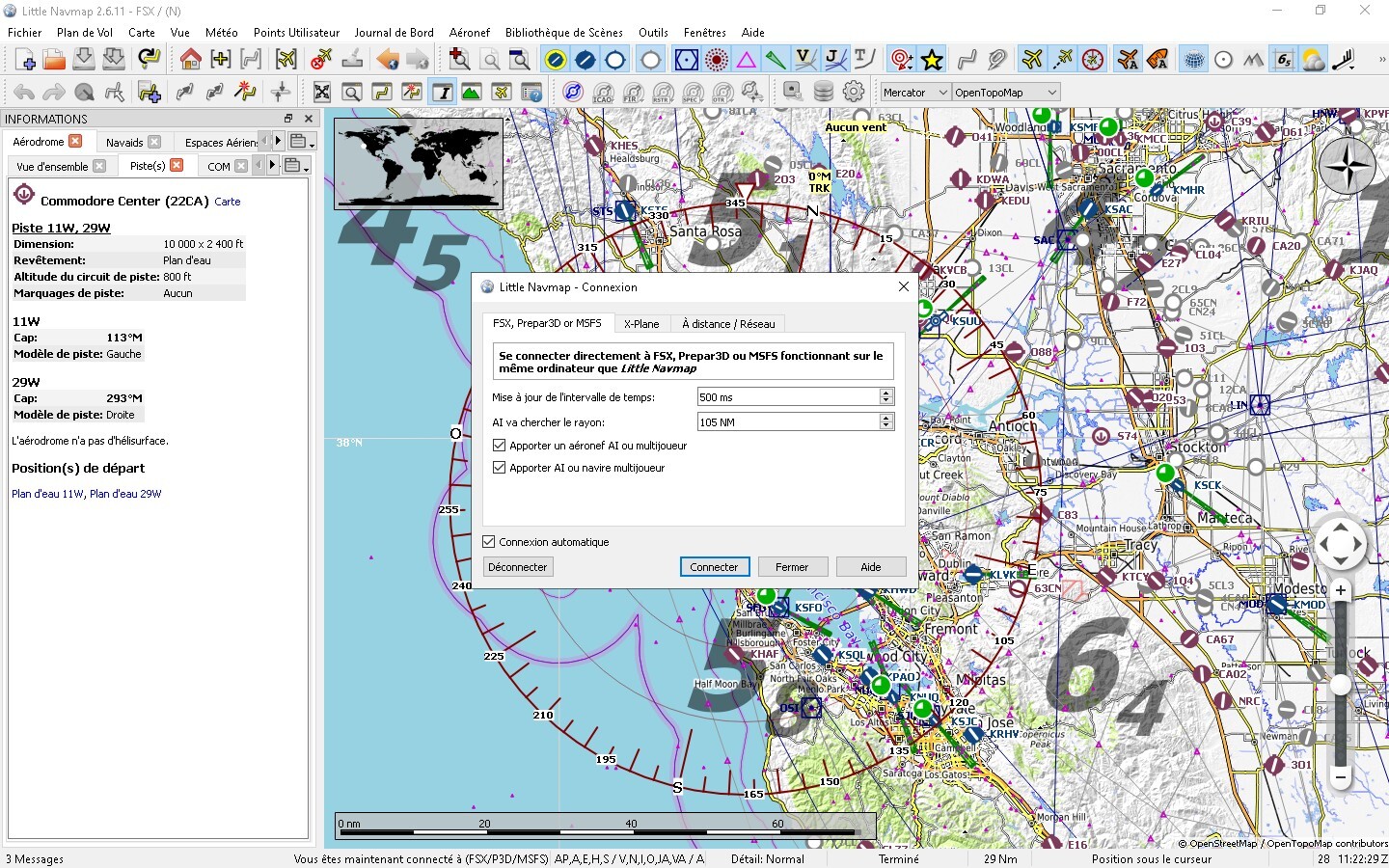1389x868 pixels.
Task: Click the map pan navigation control
Action: (1340, 544)
